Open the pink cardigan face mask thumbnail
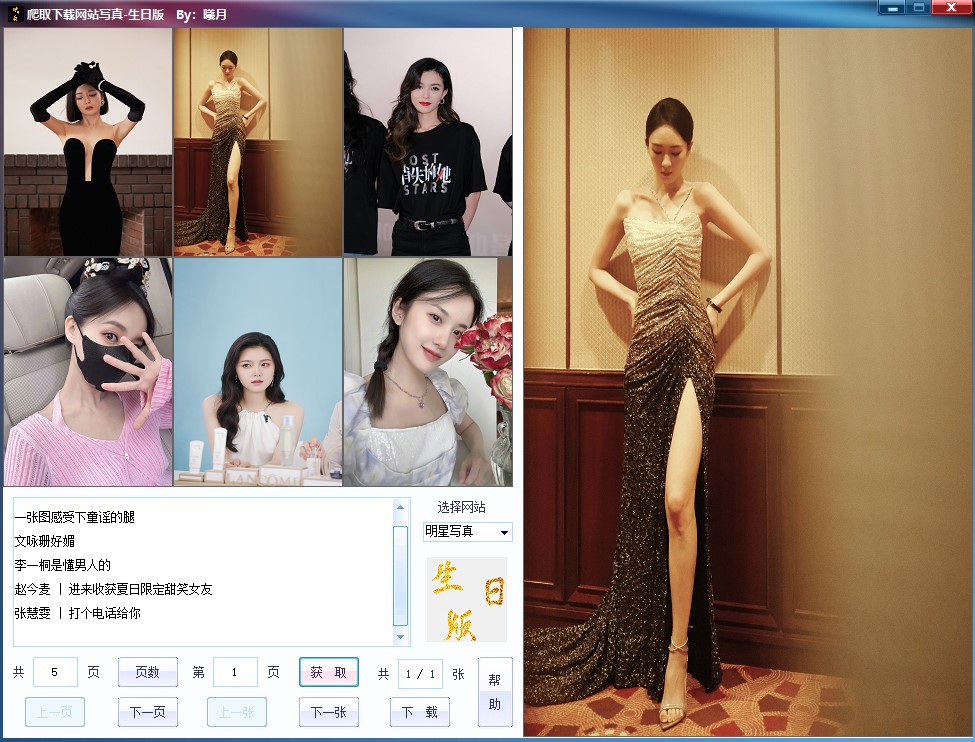975x742 pixels. click(88, 371)
